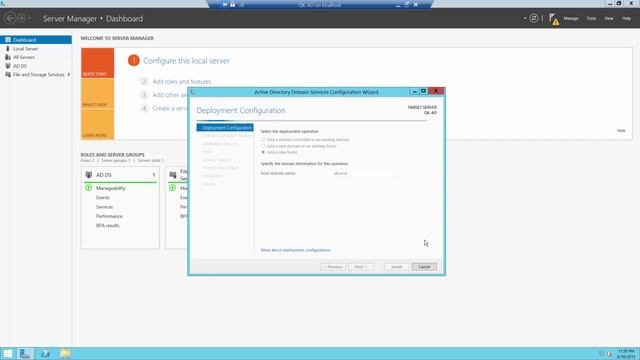This screenshot has width=640, height=360.
Task: Click File and Storage tile icon
Action: point(173,175)
